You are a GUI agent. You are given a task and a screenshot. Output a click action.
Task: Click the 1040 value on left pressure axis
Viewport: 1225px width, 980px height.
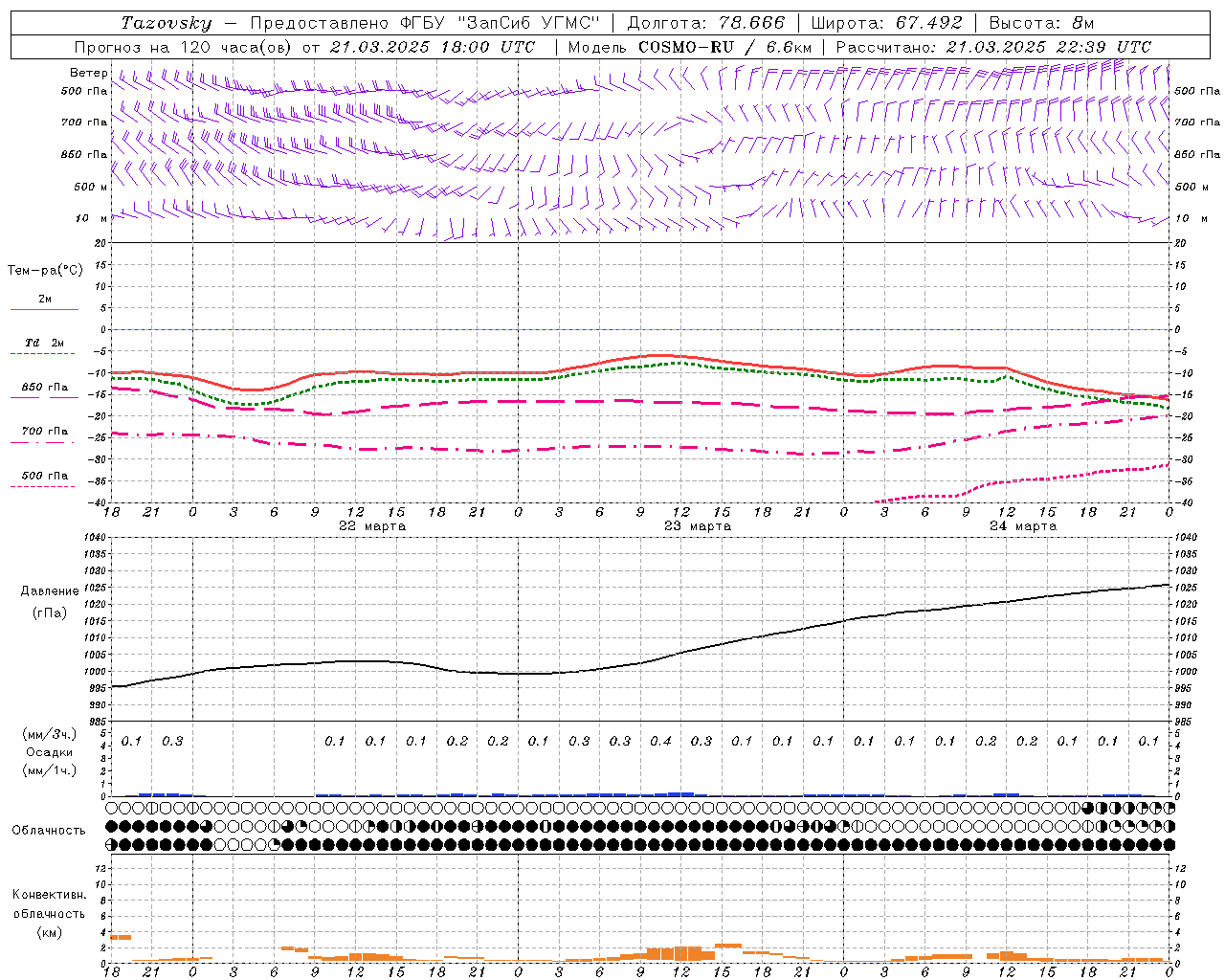coord(94,538)
